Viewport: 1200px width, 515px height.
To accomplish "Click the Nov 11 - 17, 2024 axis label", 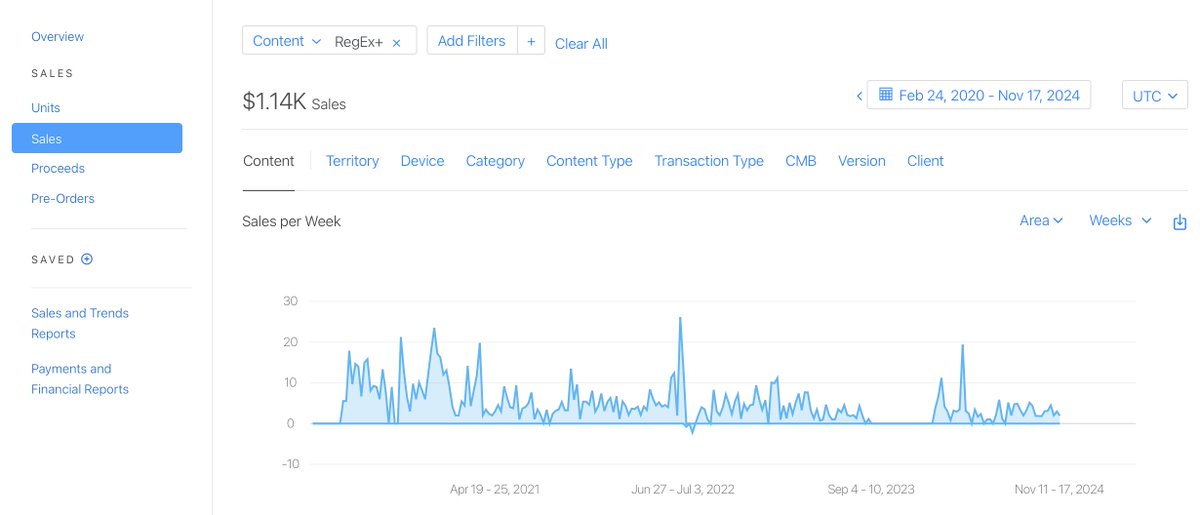I will pyautogui.click(x=1059, y=489).
